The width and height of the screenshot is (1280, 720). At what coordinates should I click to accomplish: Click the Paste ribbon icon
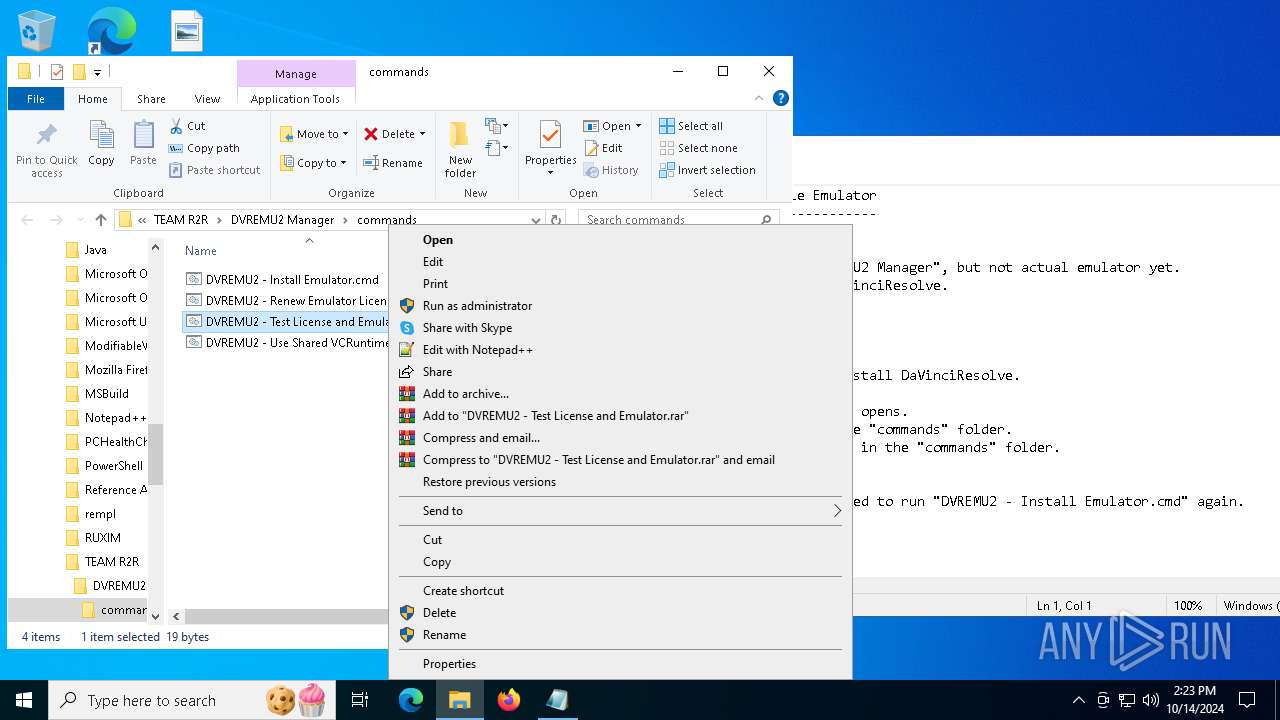143,143
